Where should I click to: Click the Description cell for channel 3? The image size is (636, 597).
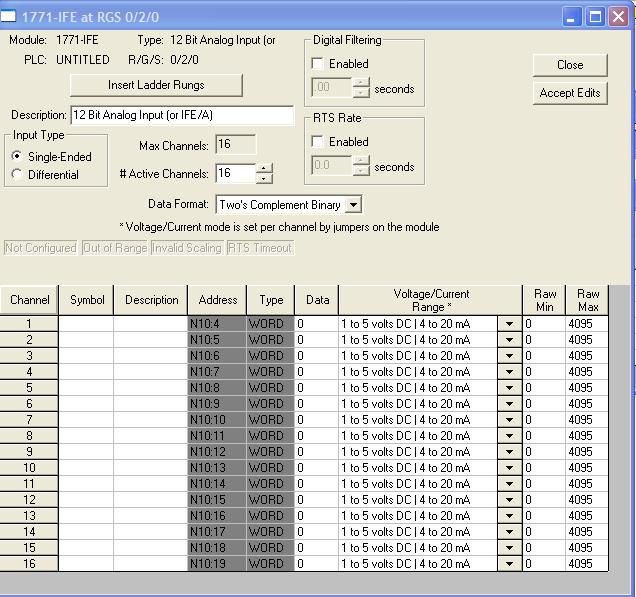pos(151,356)
